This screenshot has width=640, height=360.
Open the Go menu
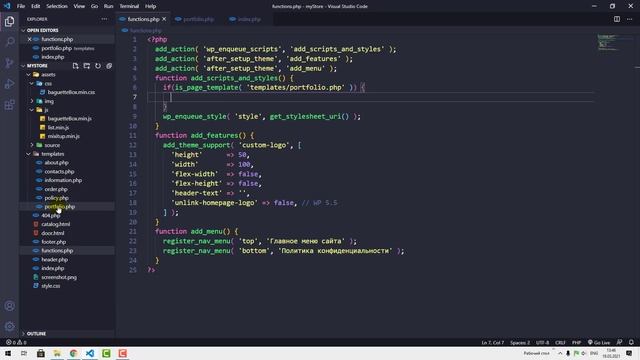pyautogui.click(x=94, y=6)
